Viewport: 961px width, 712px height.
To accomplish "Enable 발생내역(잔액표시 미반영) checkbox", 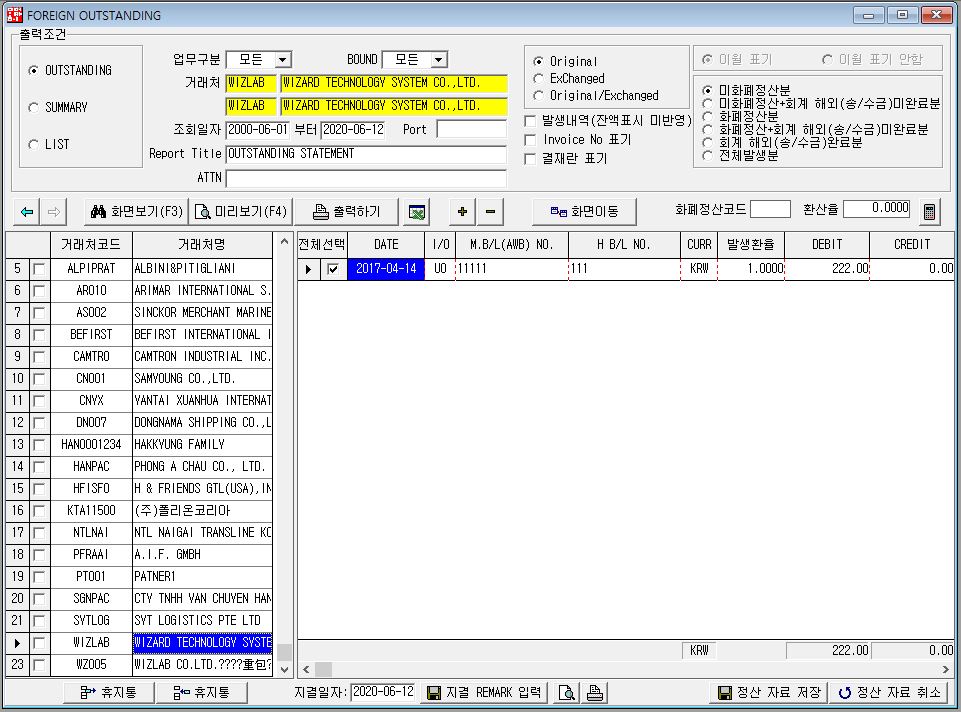I will point(531,121).
